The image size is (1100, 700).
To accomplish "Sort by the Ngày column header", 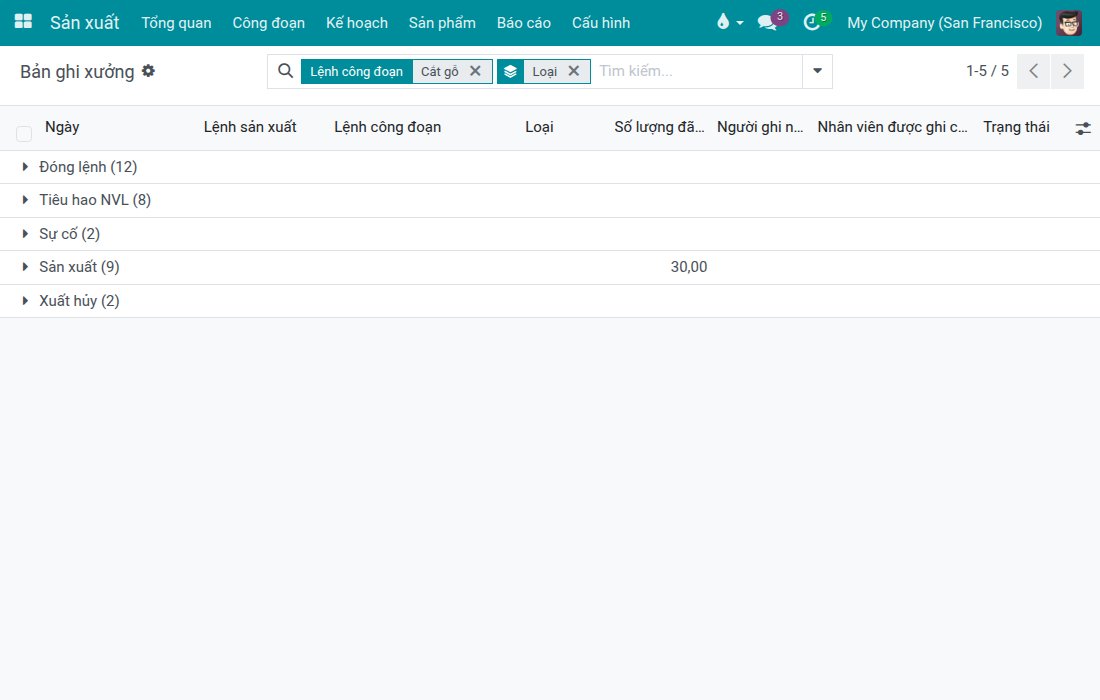I will pos(62,127).
